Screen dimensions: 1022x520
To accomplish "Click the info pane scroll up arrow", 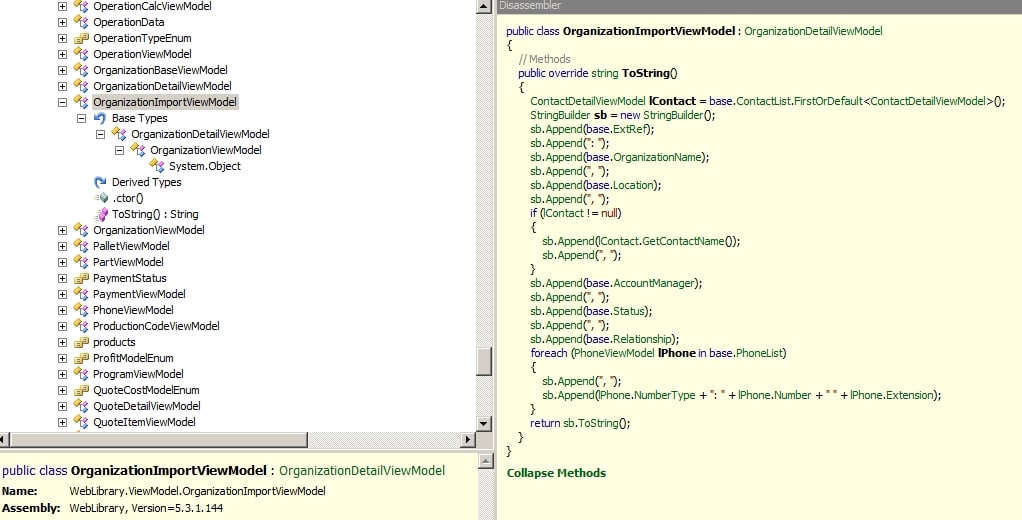I will tap(486, 461).
